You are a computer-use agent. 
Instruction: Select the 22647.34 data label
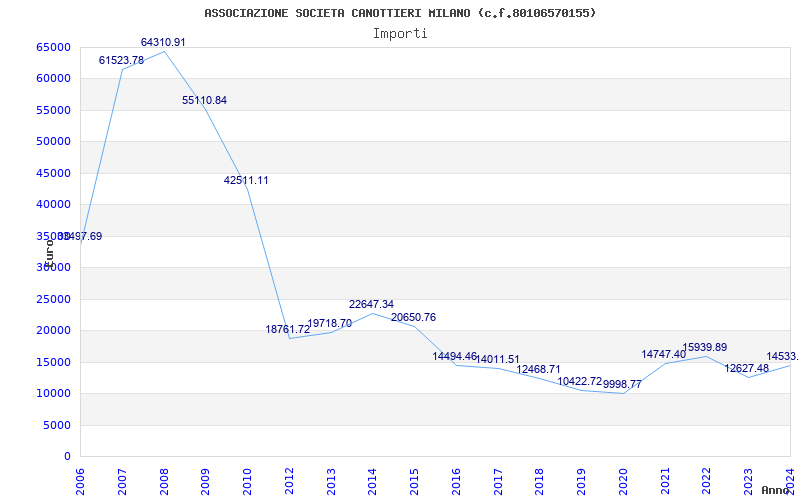click(x=371, y=304)
